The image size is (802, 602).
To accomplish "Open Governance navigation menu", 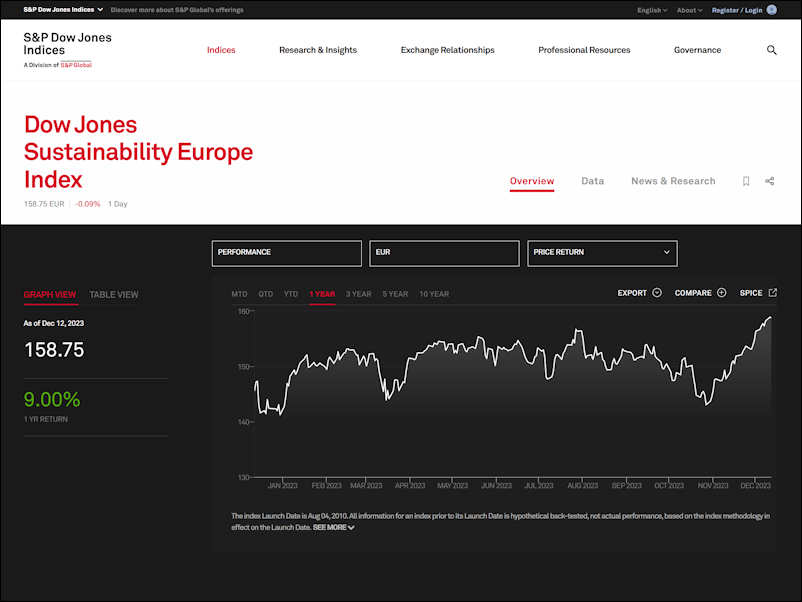I will (697, 50).
